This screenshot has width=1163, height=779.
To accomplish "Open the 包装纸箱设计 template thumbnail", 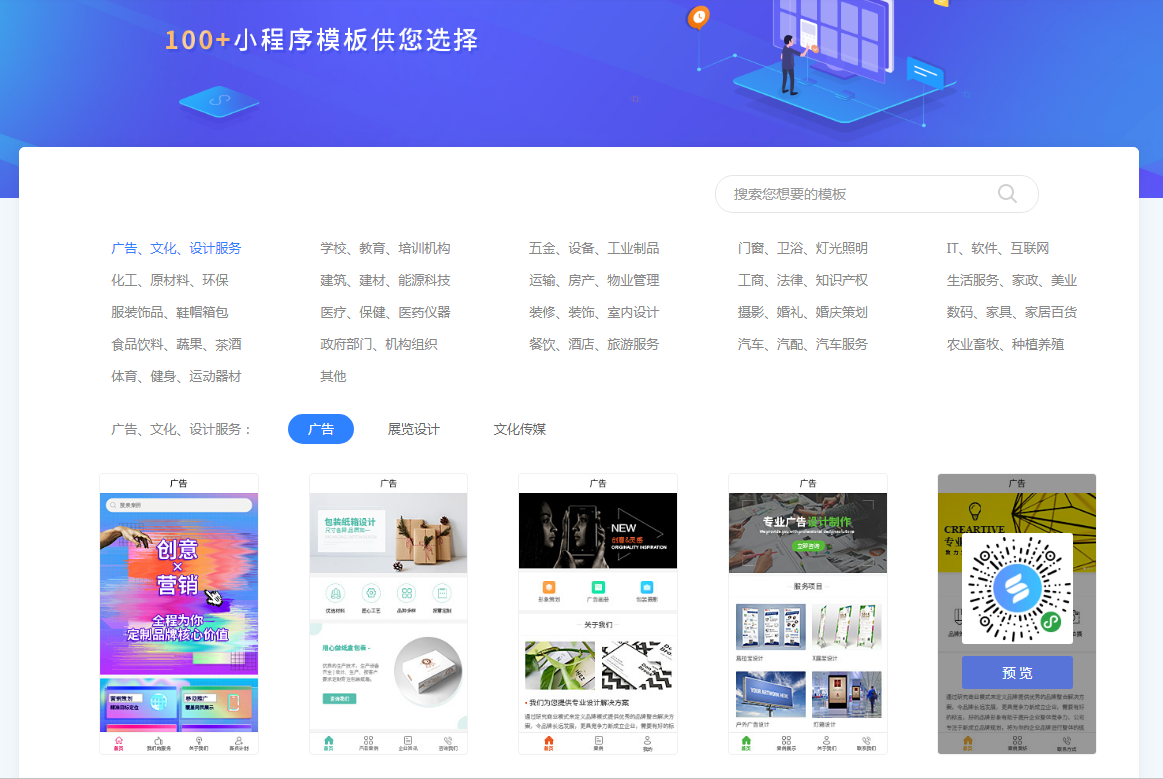I will (x=388, y=614).
